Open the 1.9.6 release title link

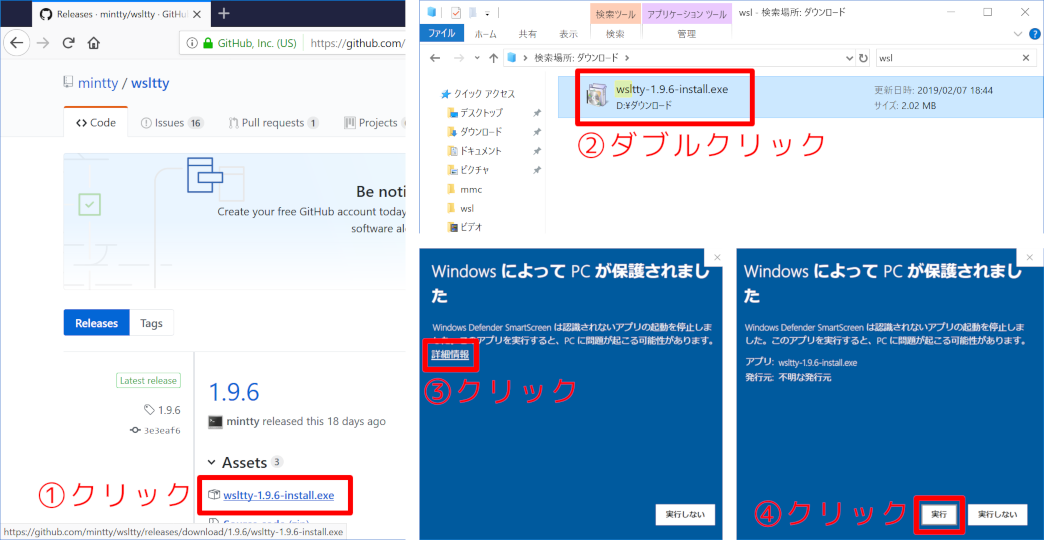pos(234,392)
